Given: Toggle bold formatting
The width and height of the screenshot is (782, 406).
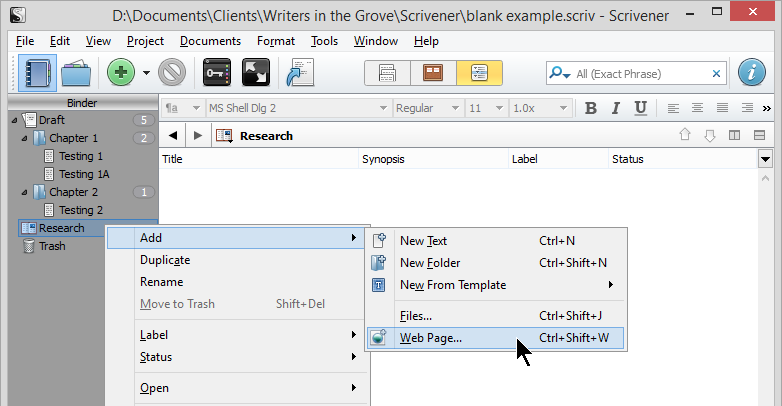Looking at the screenshot, I should pos(590,108).
